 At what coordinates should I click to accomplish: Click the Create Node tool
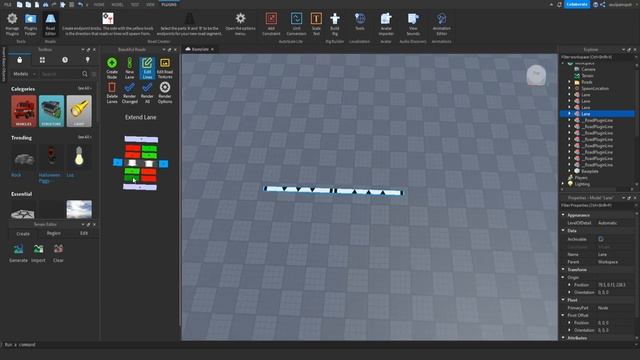112,68
